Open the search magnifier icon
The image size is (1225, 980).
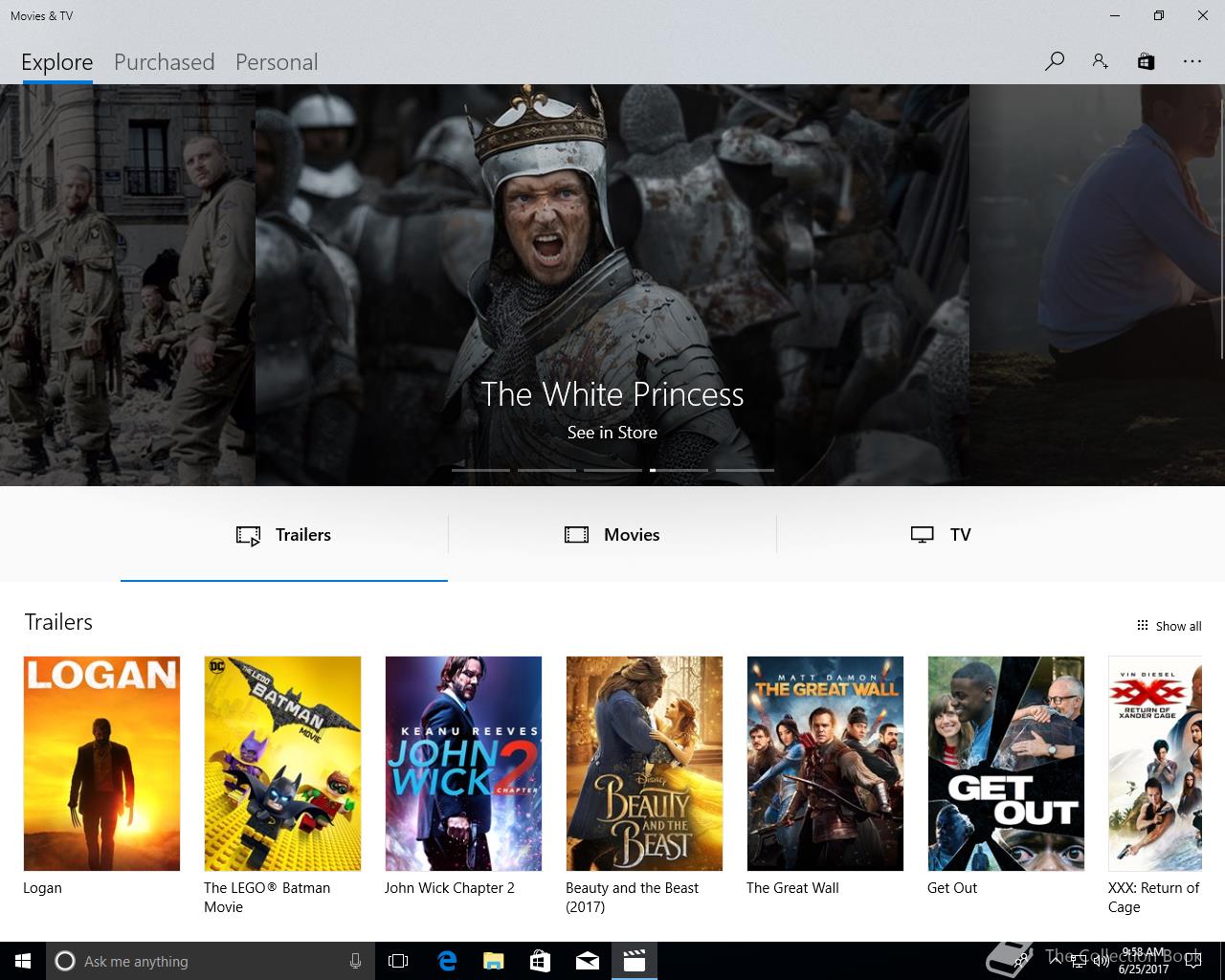click(1055, 61)
